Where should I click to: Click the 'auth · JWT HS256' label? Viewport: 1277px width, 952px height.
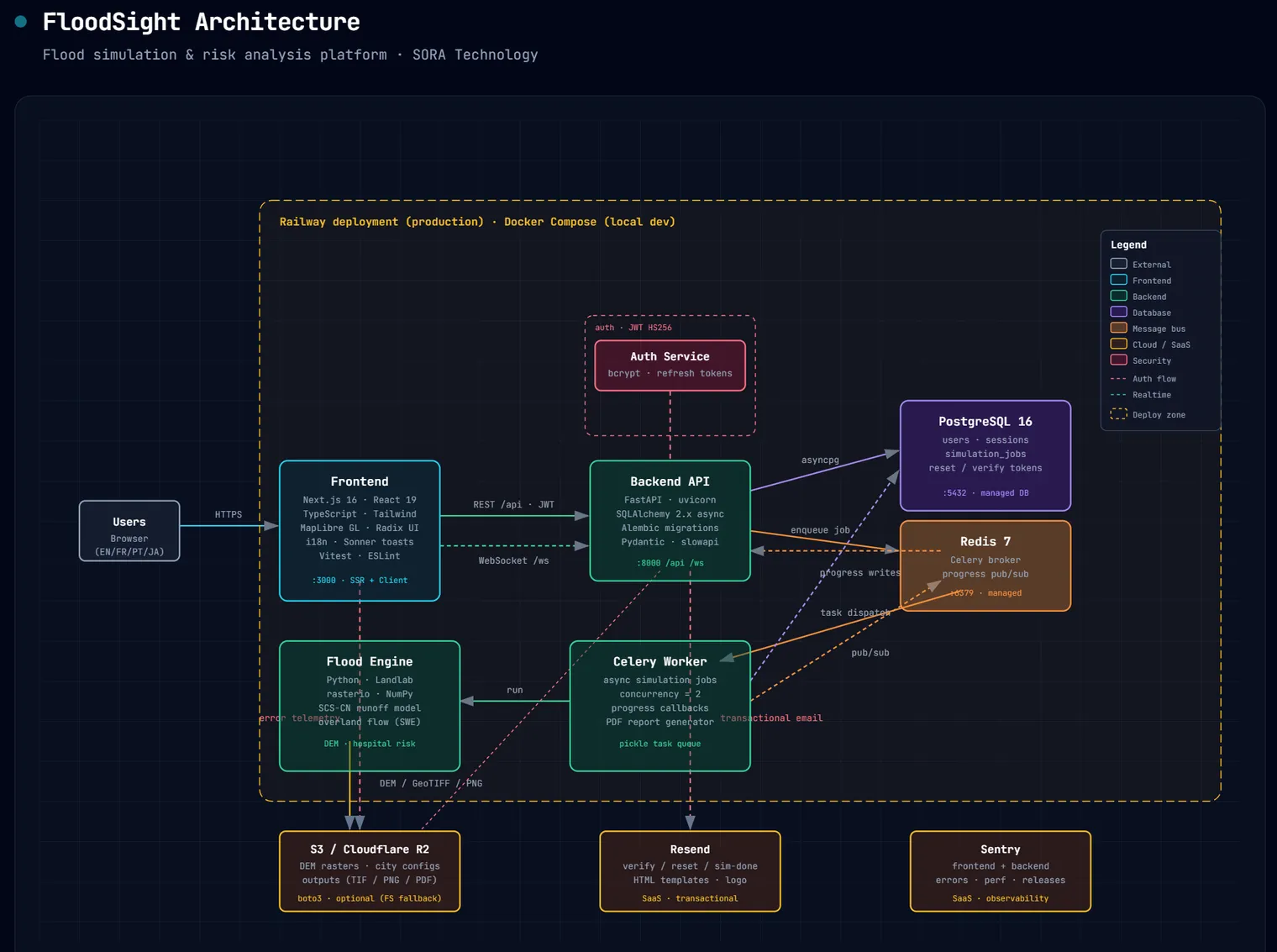[x=633, y=328]
